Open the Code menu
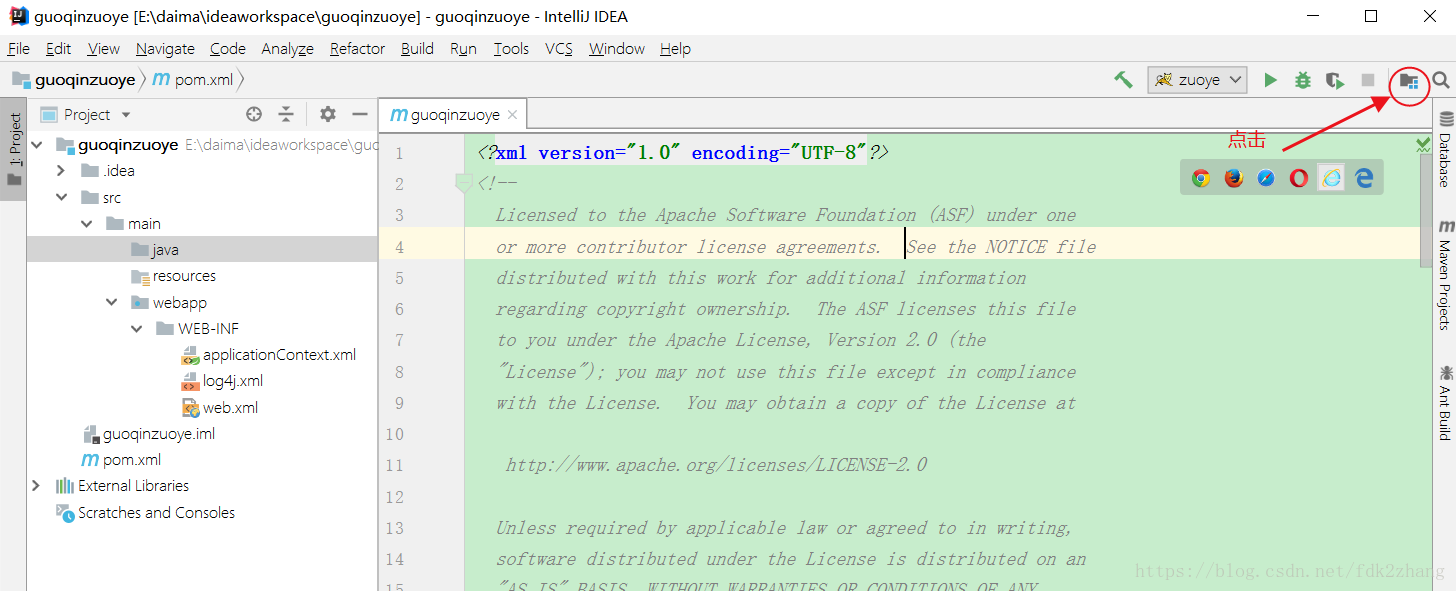Viewport: 1456px width, 591px height. tap(228, 48)
